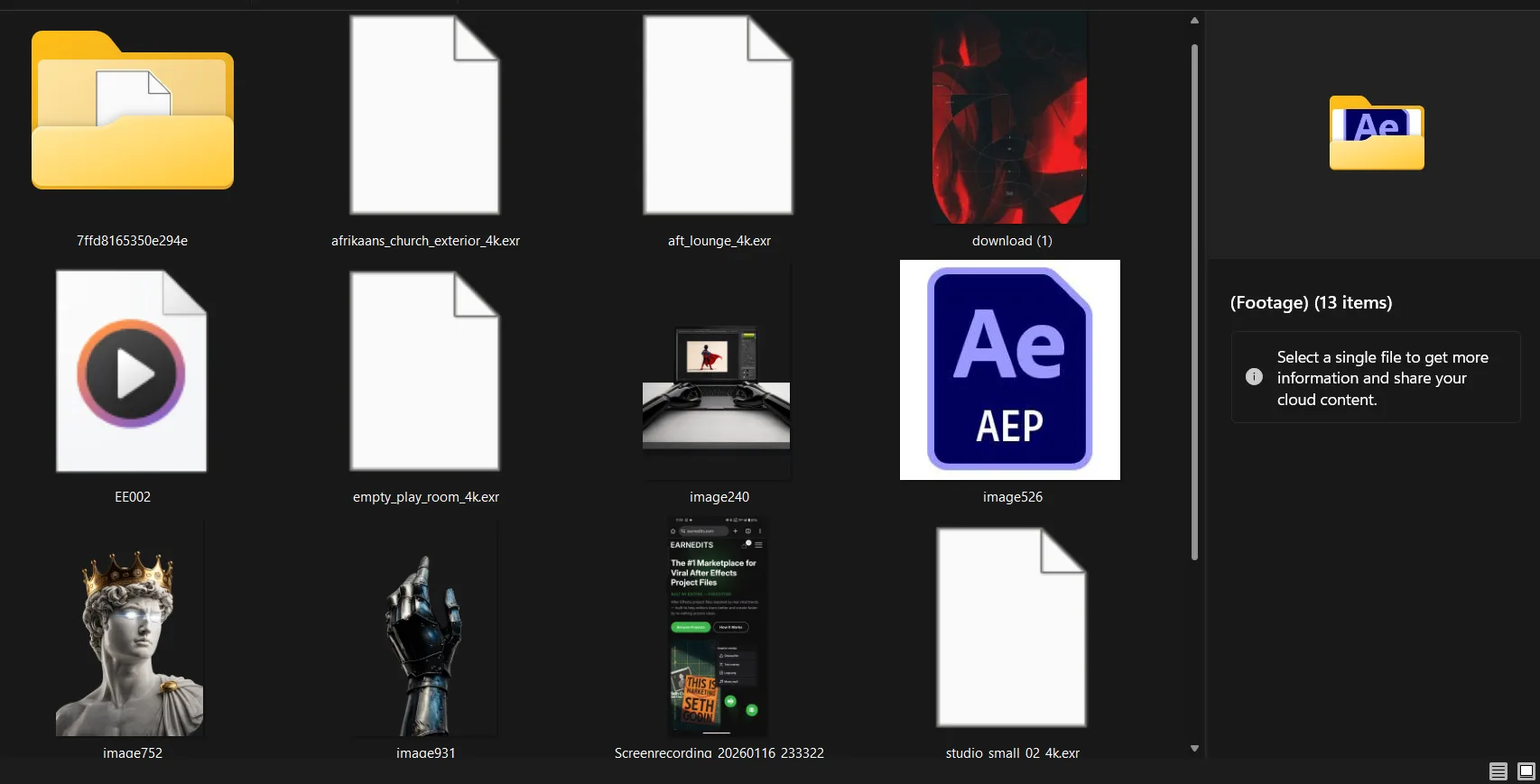1540x784 pixels.
Task: Select the Screenrecording_20260116_233322 thumbnail
Action: [717, 627]
